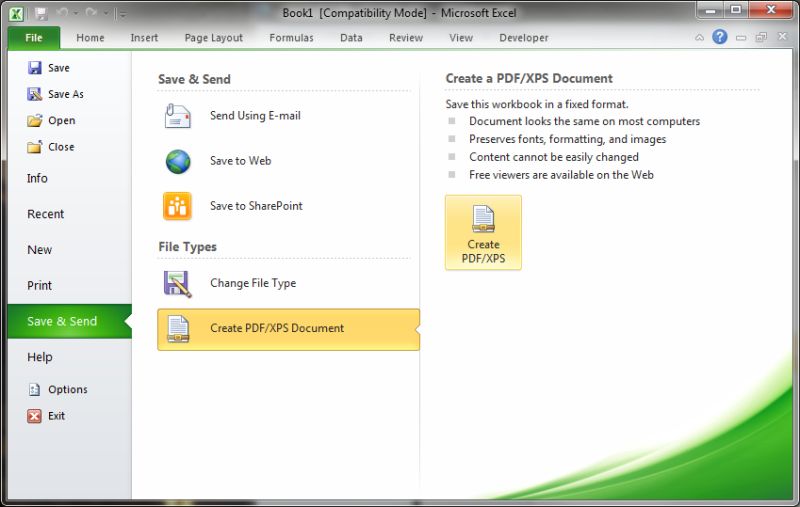Screen dimensions: 800x507
Task: Open the File tab
Action: [34, 38]
